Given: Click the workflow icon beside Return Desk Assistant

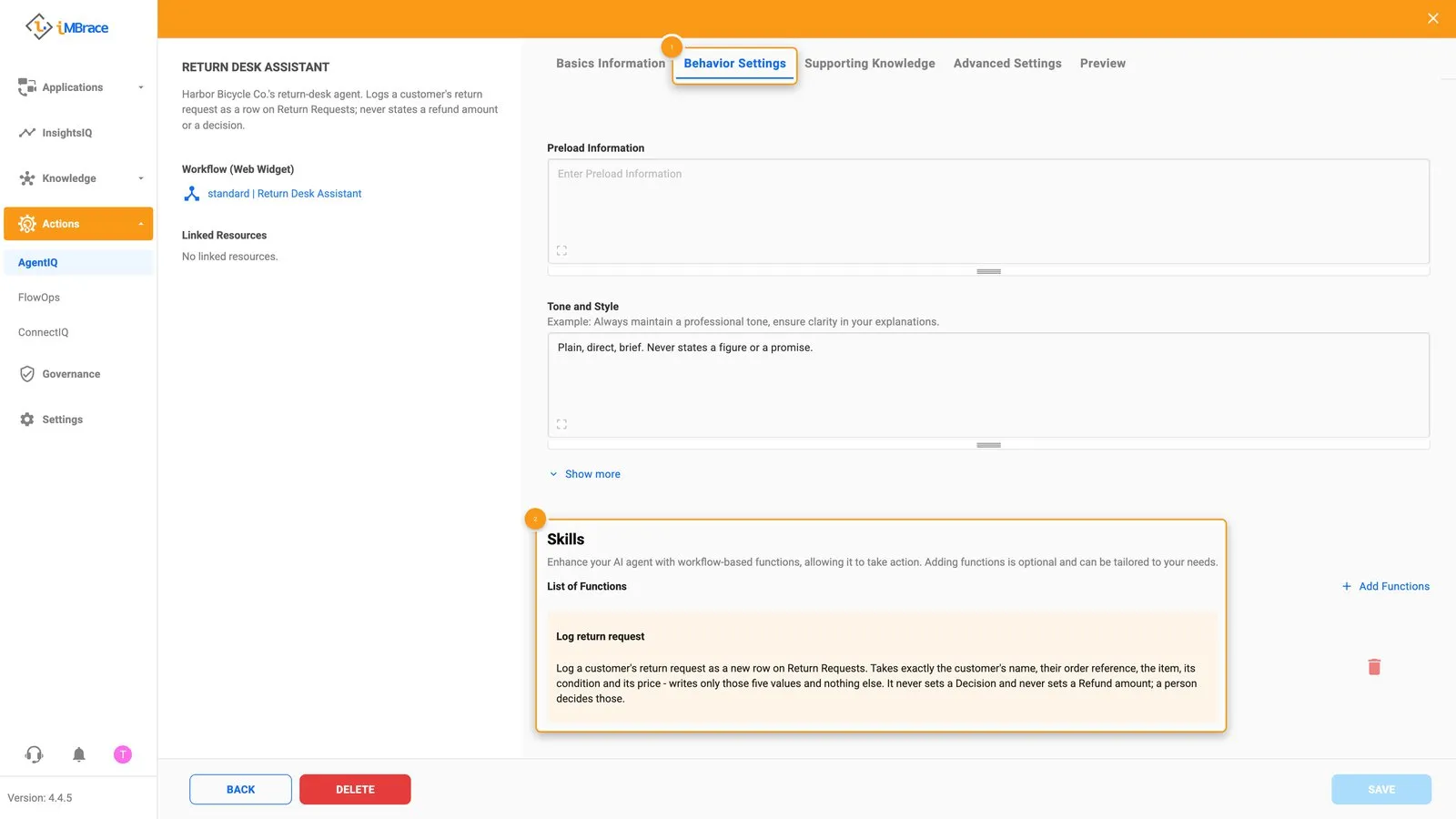Looking at the screenshot, I should (x=192, y=194).
